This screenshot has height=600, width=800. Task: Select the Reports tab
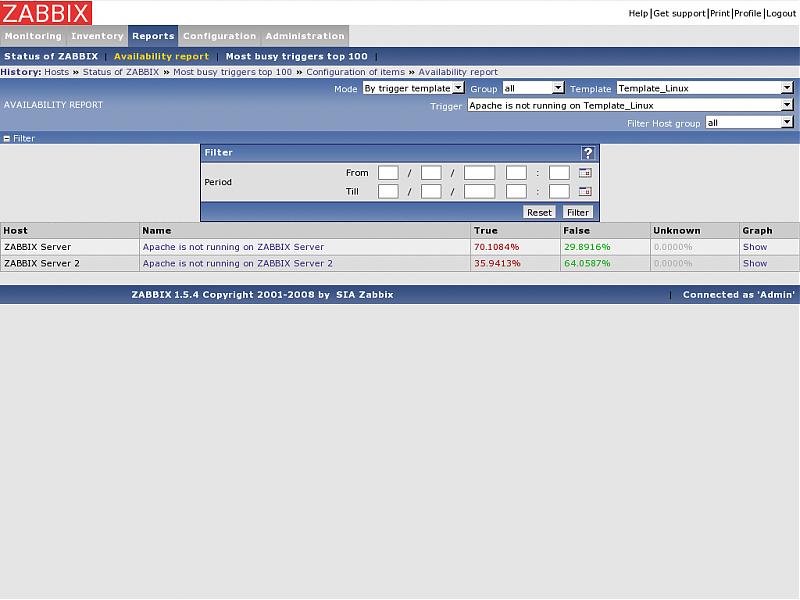click(153, 36)
